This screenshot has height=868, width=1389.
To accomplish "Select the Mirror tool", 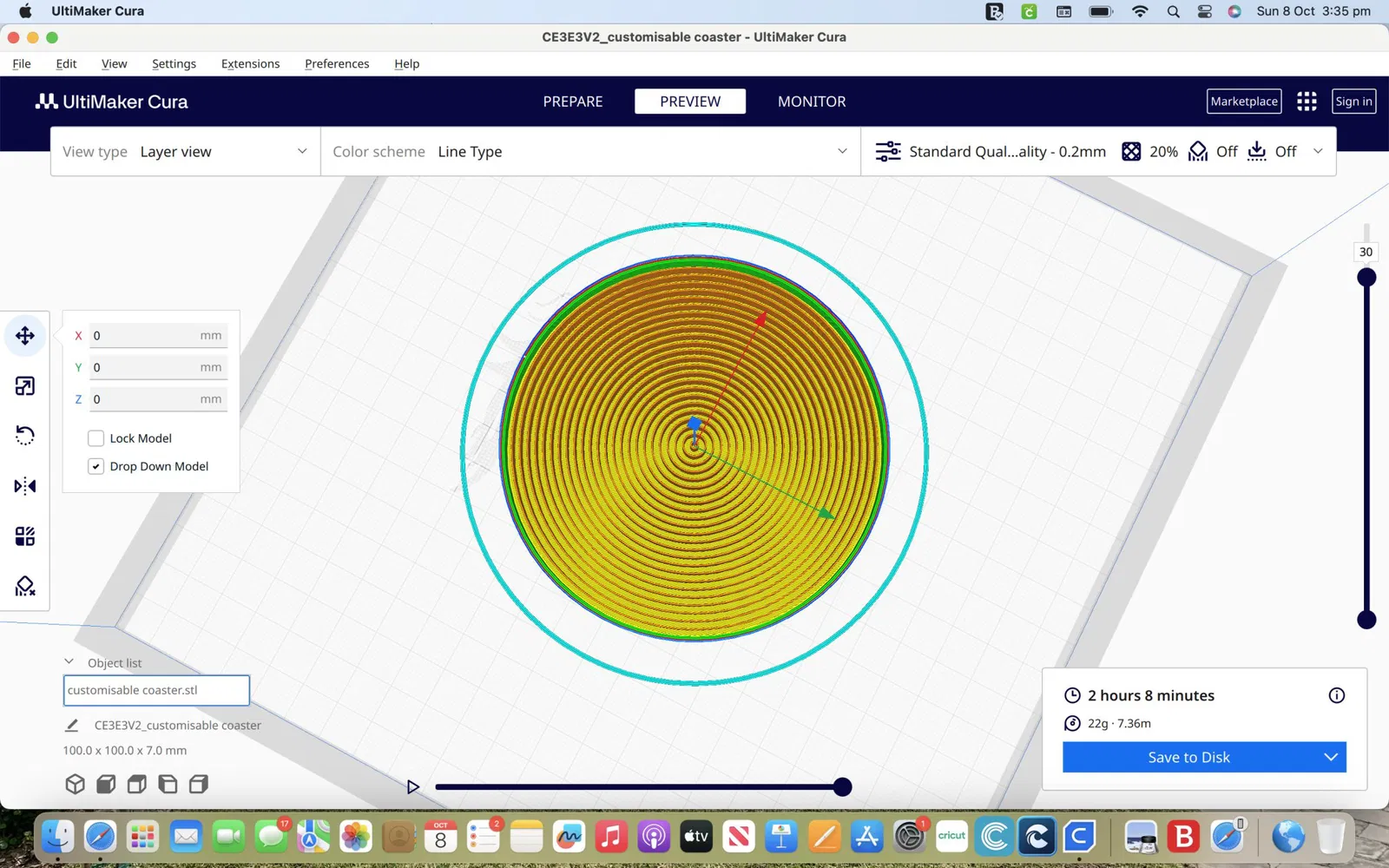I will [x=25, y=486].
